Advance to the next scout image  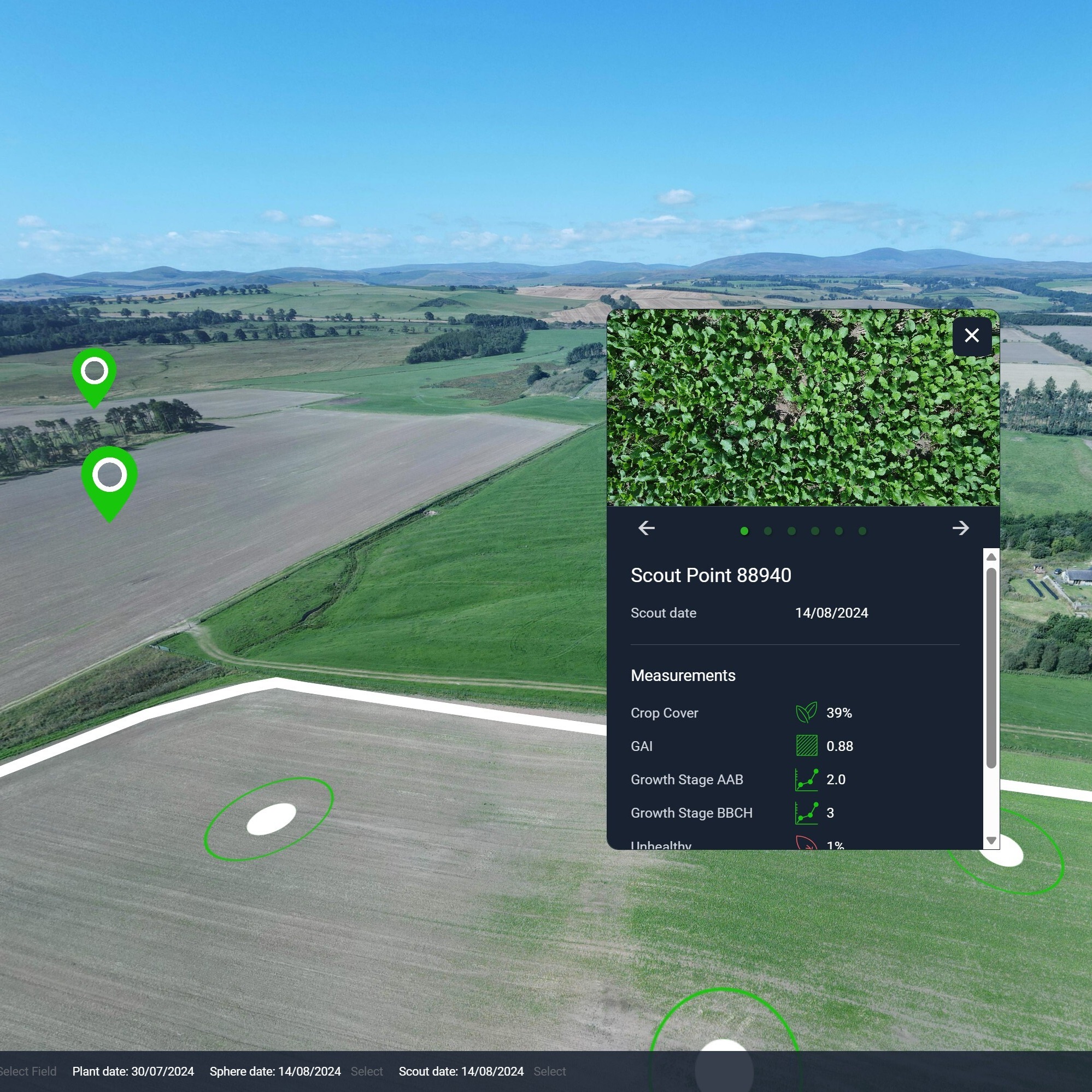click(x=960, y=529)
